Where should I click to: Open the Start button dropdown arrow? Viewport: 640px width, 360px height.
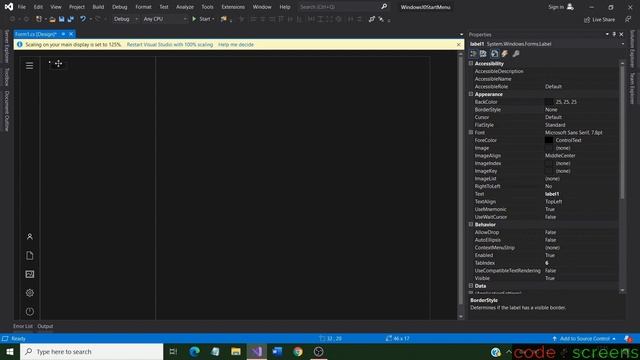213,19
